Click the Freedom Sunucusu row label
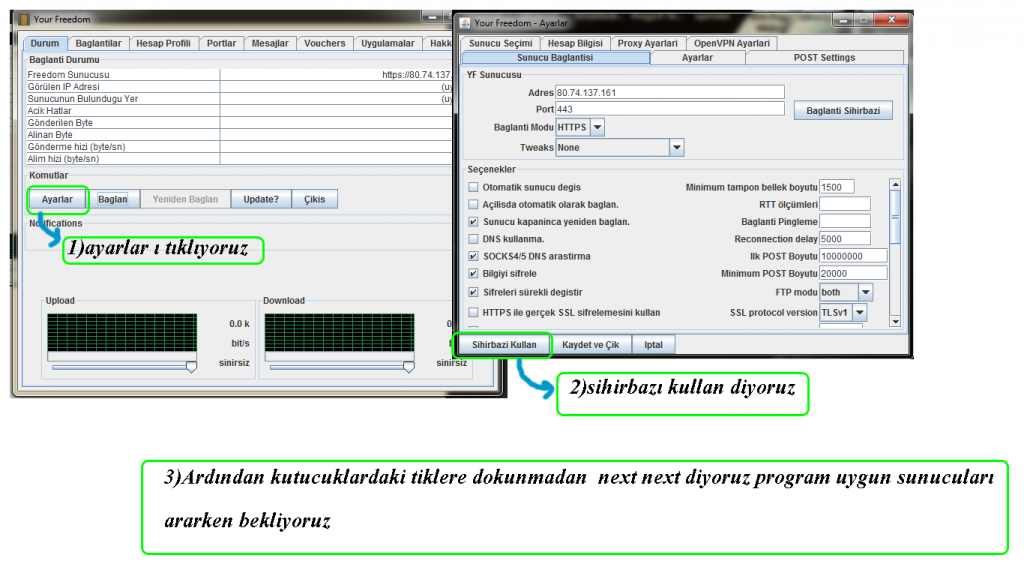1024x575 pixels. [x=69, y=75]
